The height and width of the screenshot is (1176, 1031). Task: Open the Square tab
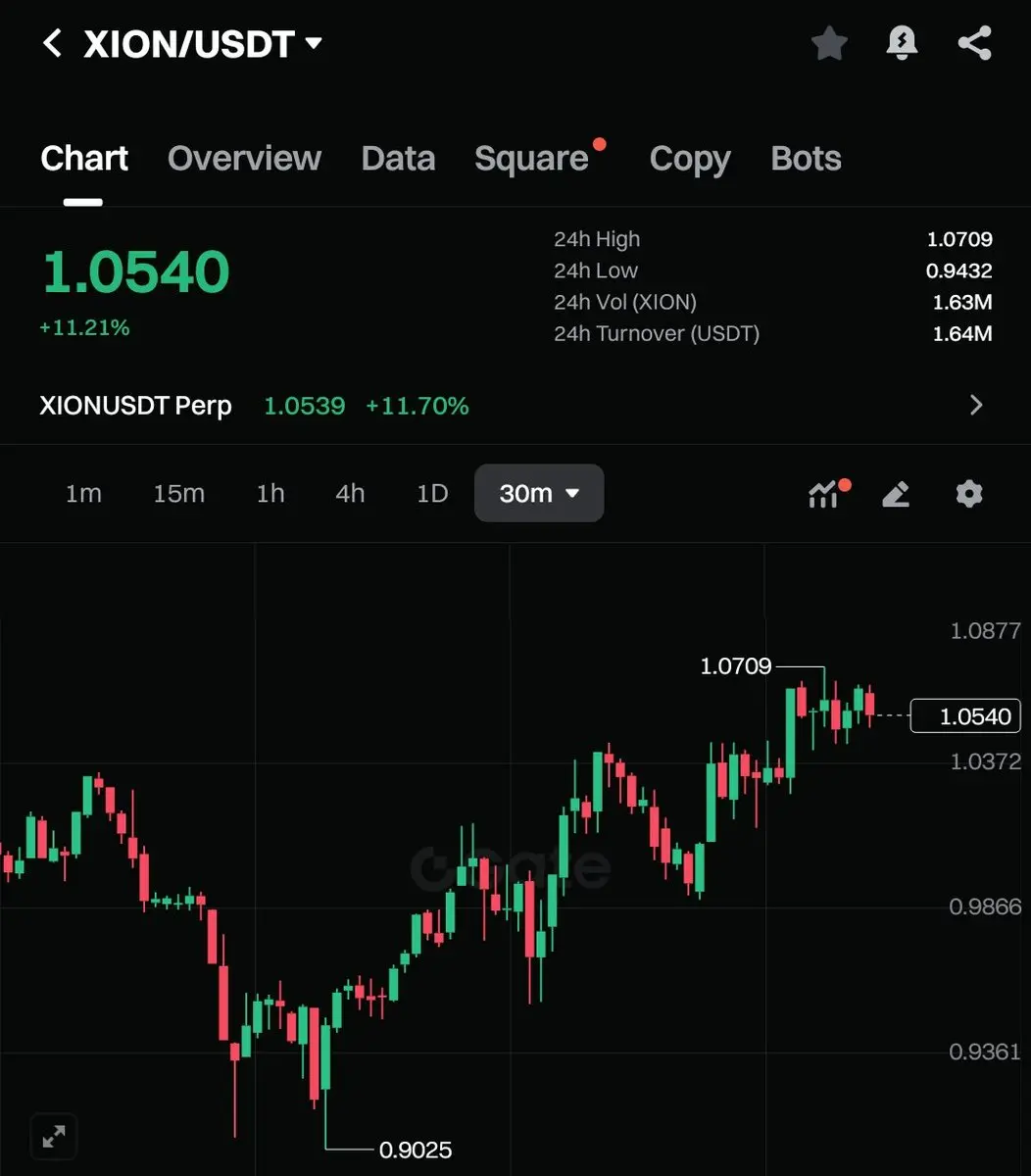click(531, 158)
